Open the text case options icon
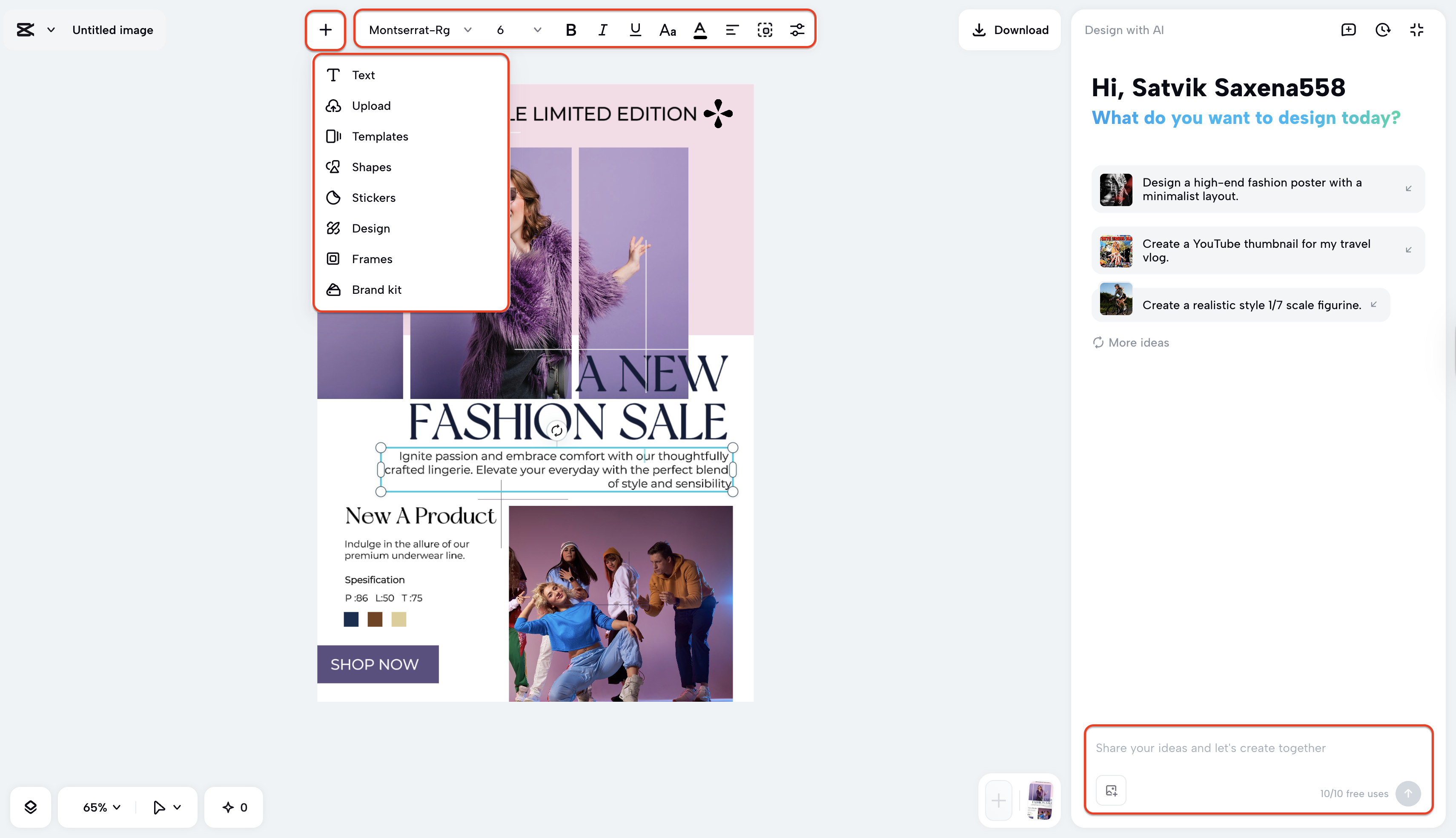The image size is (1456, 838). [x=666, y=29]
